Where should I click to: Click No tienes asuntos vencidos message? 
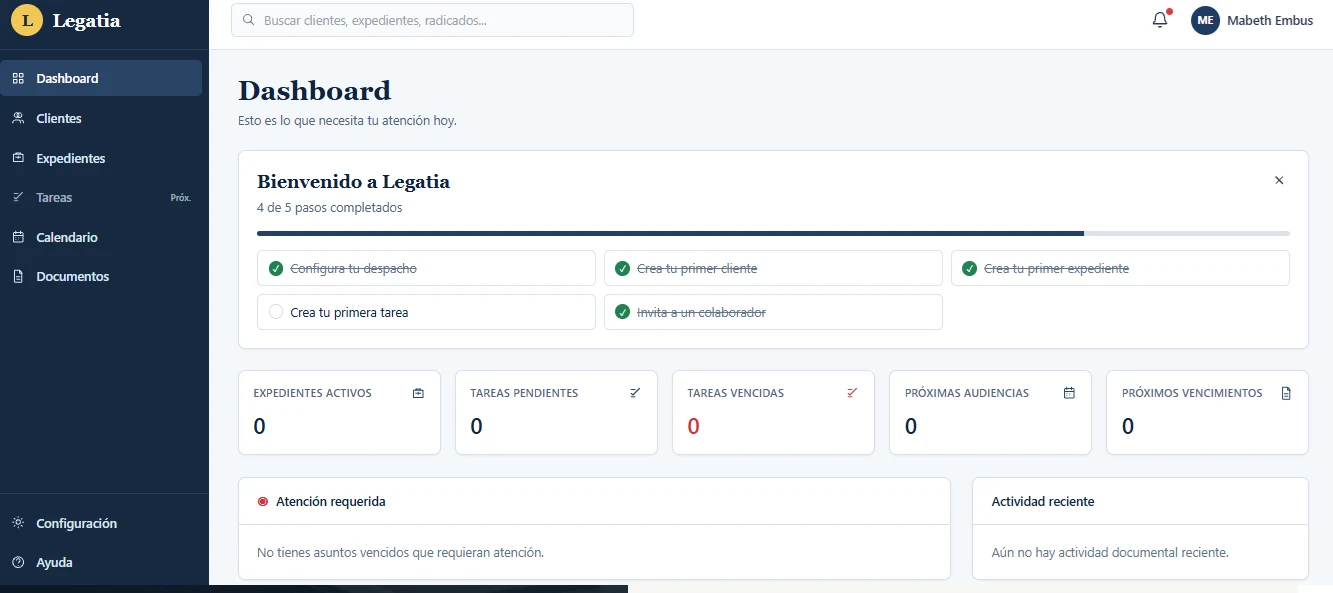pyautogui.click(x=400, y=552)
